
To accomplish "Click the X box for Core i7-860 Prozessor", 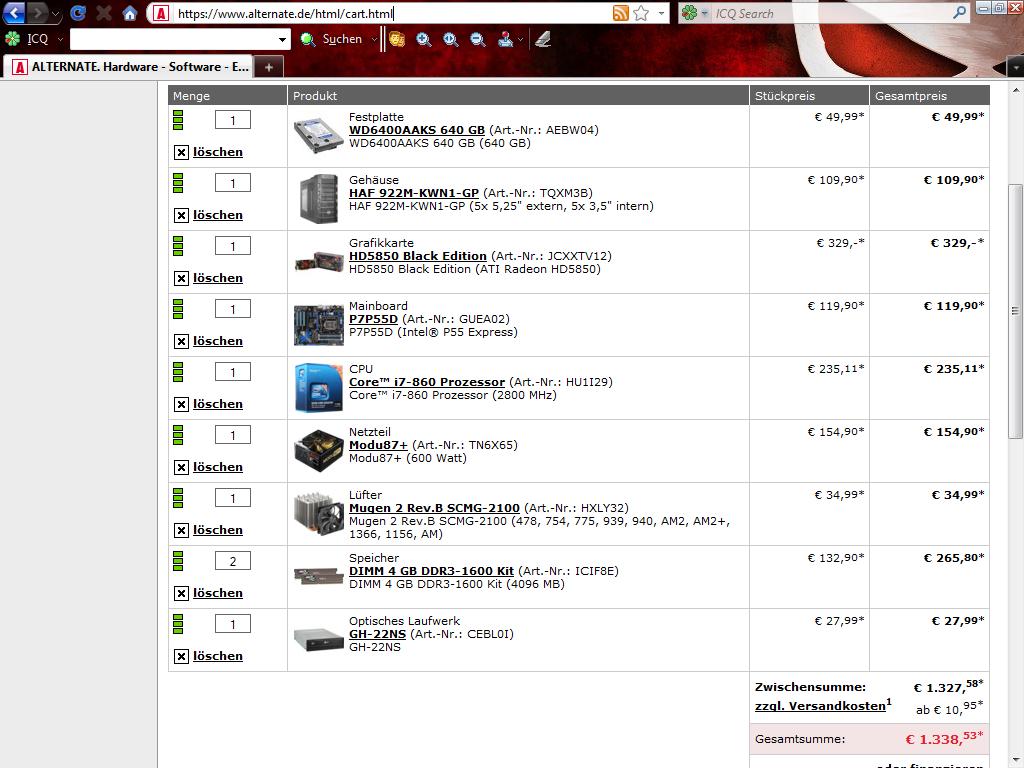I will click(182, 405).
